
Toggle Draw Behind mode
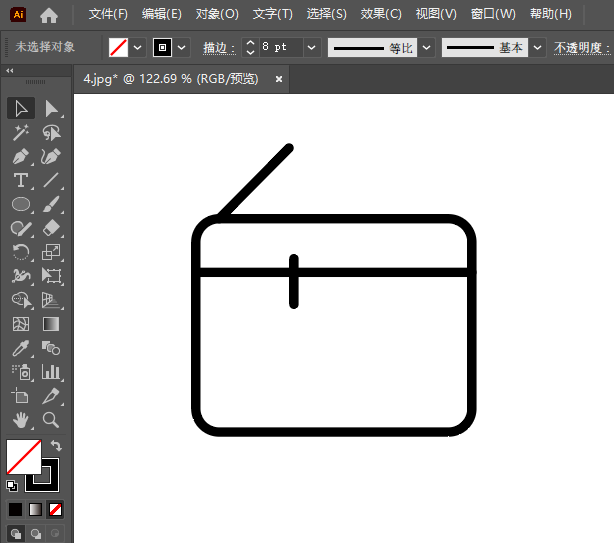[x=36, y=533]
